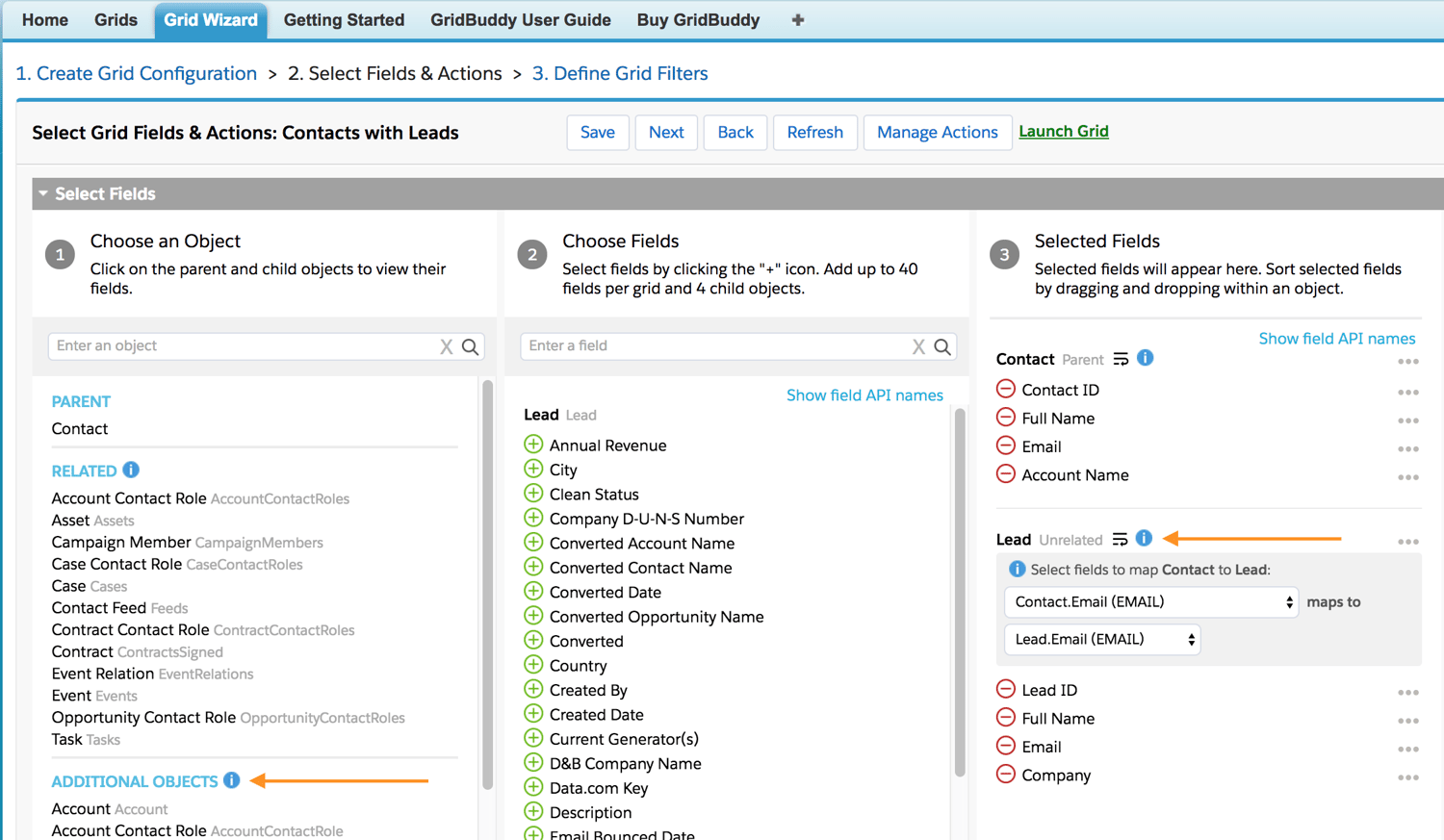Image resolution: width=1444 pixels, height=840 pixels.
Task: Add the Current Generator(s) field
Action: tap(533, 738)
